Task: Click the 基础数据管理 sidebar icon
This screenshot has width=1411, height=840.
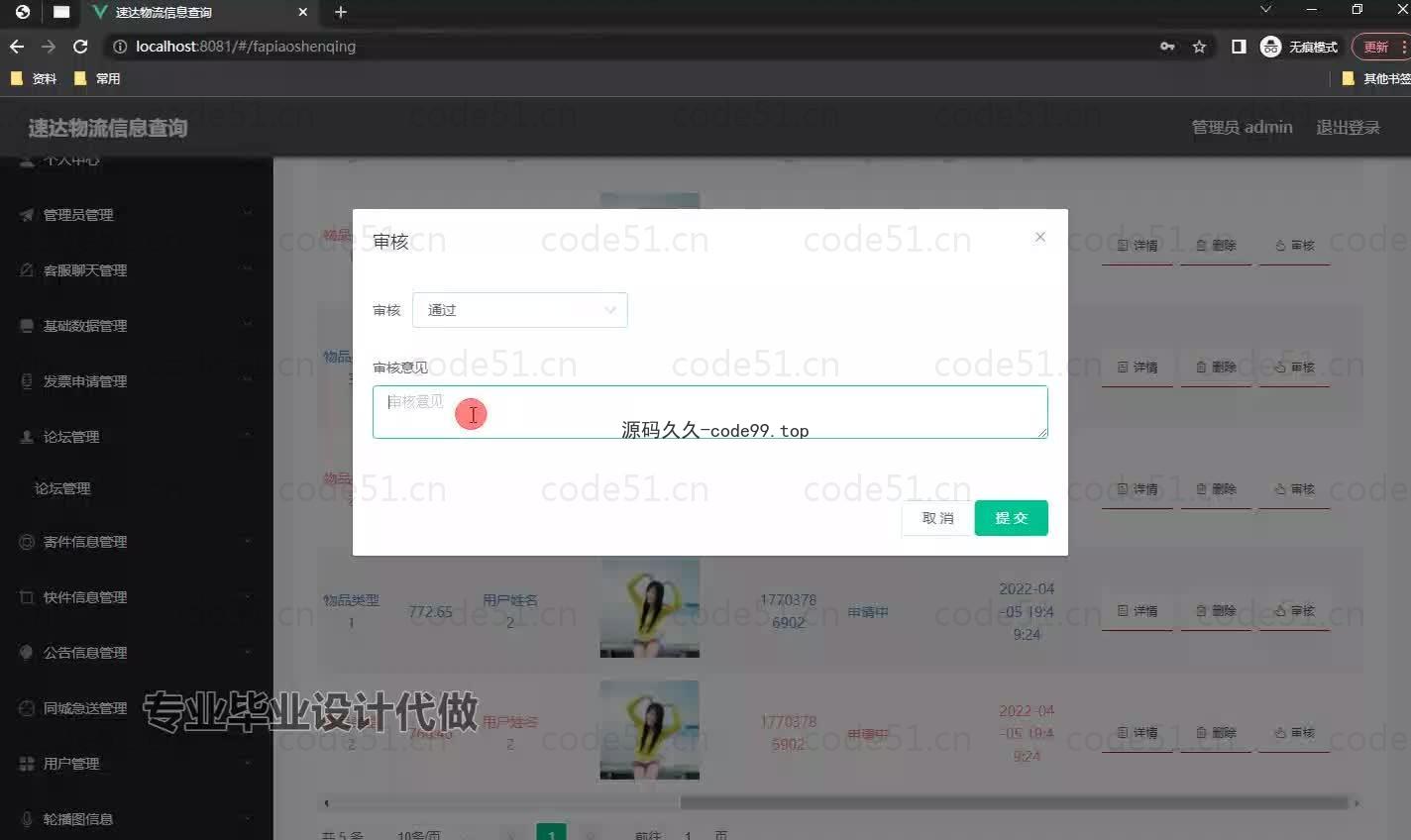Action: click(x=27, y=326)
